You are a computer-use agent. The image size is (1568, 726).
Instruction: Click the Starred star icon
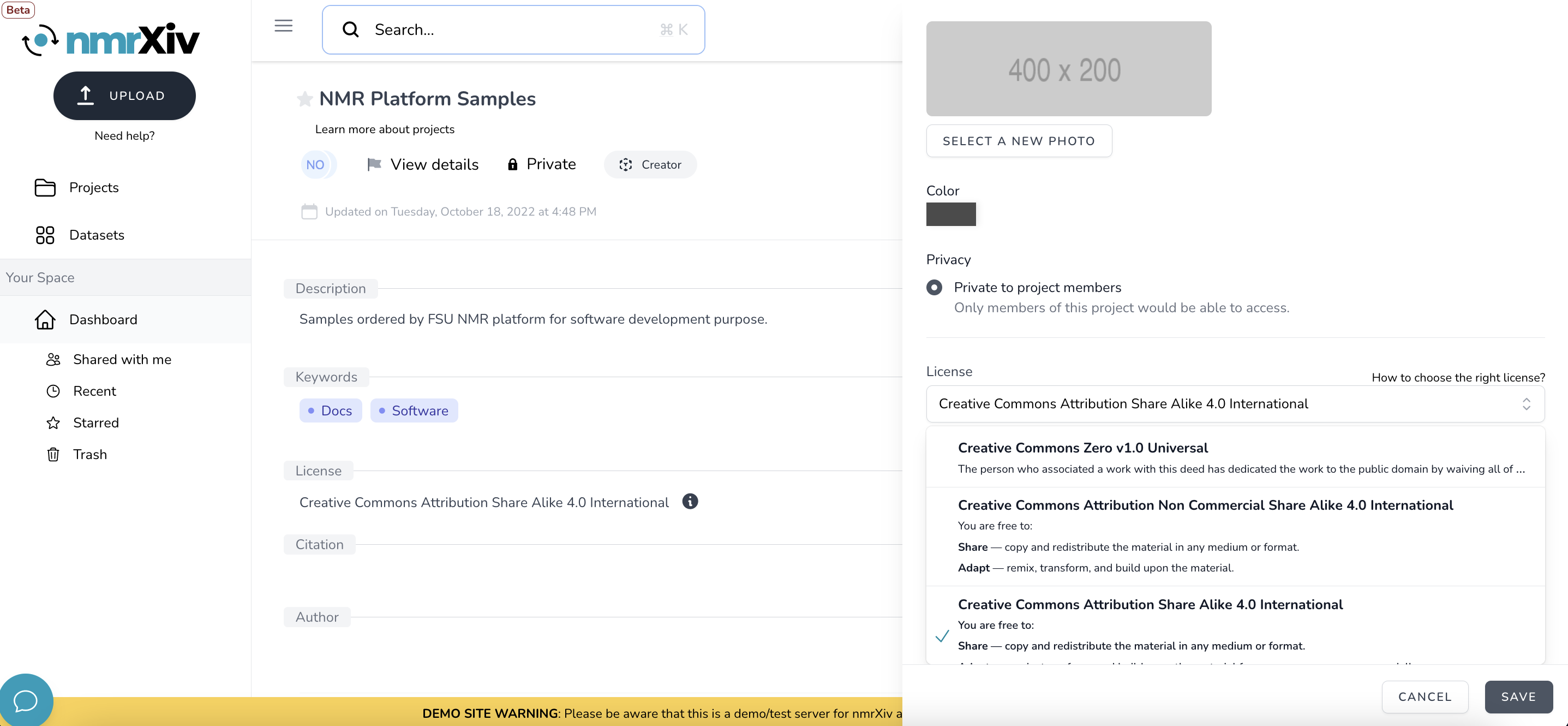[x=53, y=422]
